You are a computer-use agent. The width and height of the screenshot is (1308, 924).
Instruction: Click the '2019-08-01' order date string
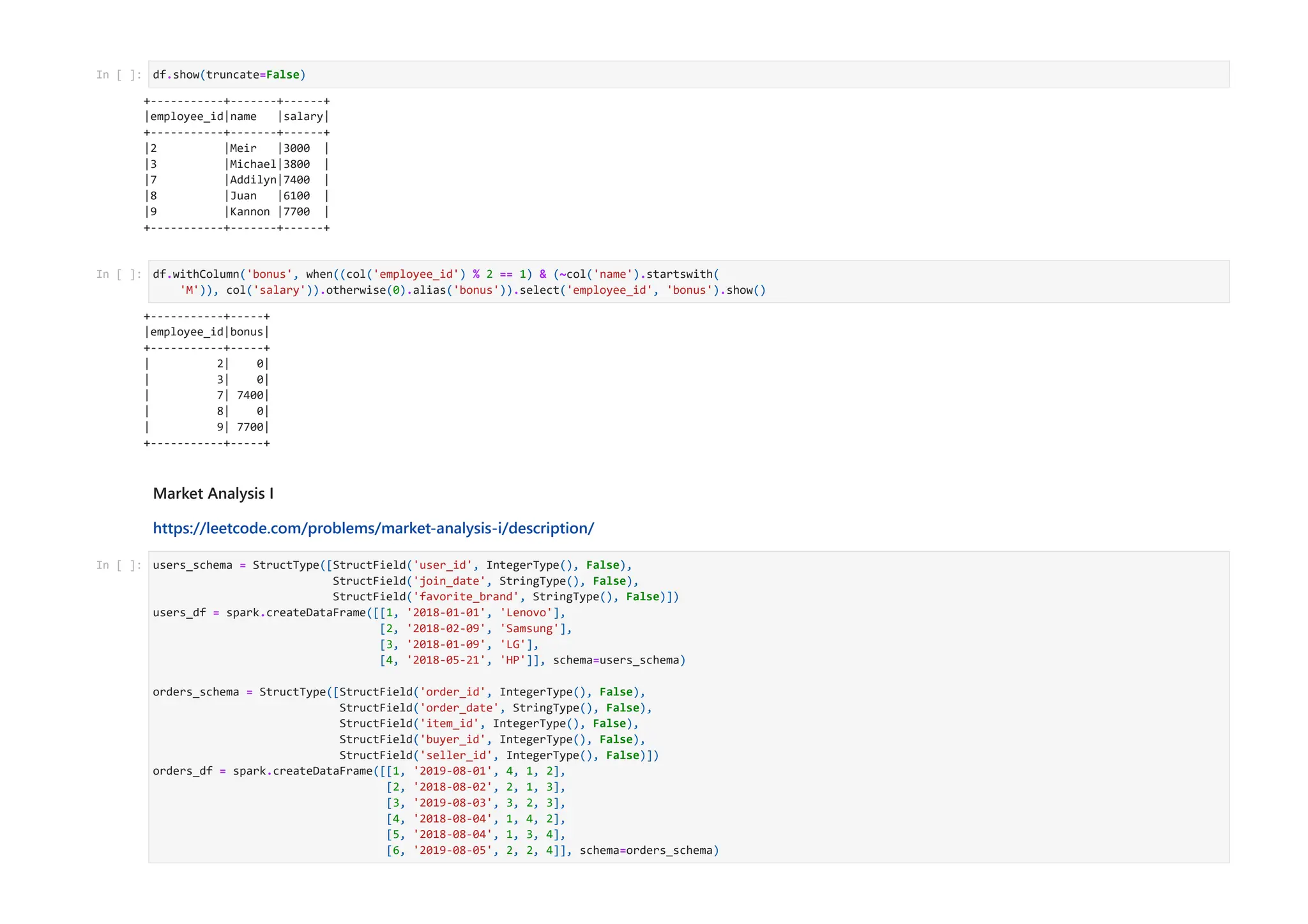(x=453, y=771)
